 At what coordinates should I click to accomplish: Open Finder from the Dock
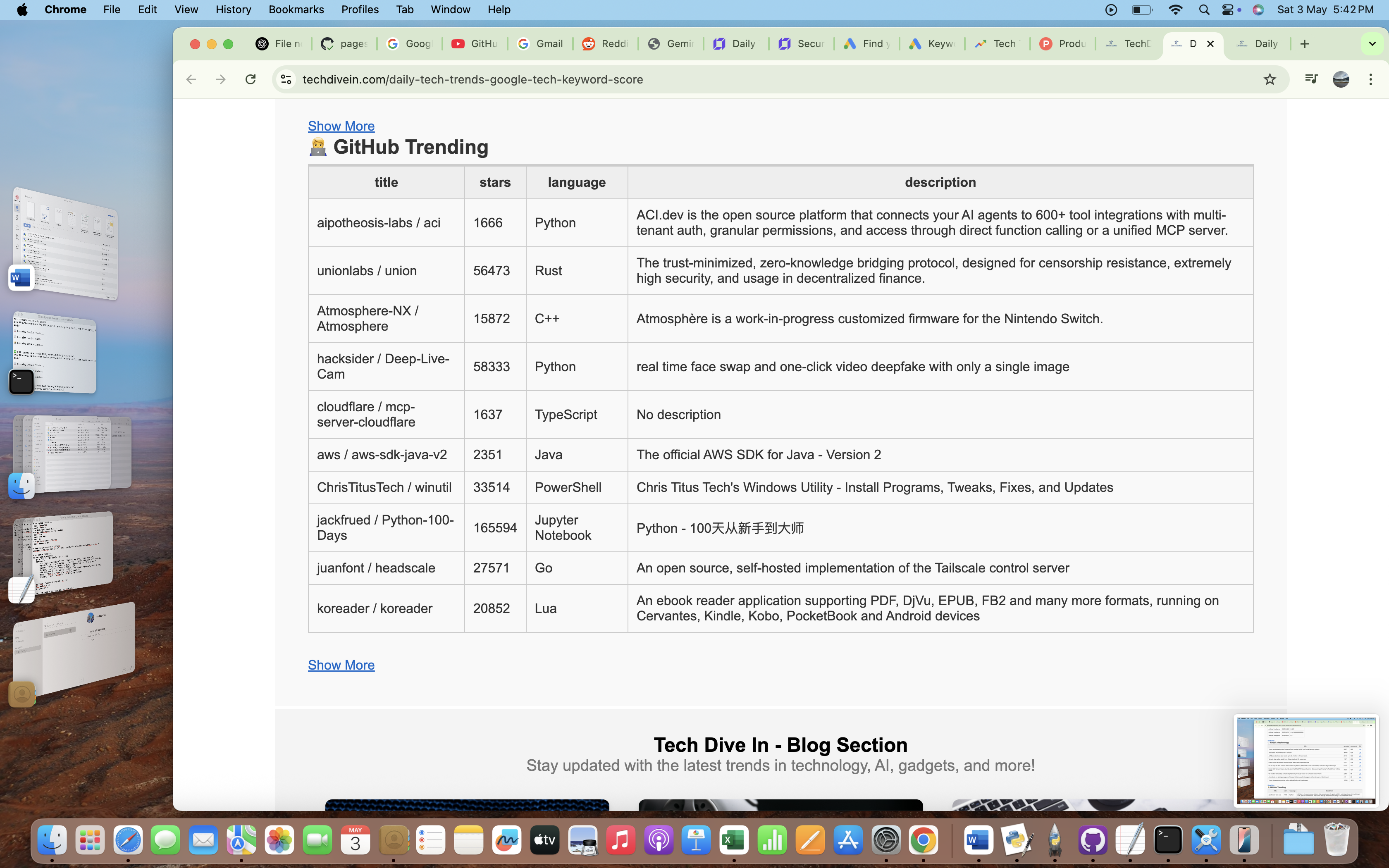(x=52, y=840)
